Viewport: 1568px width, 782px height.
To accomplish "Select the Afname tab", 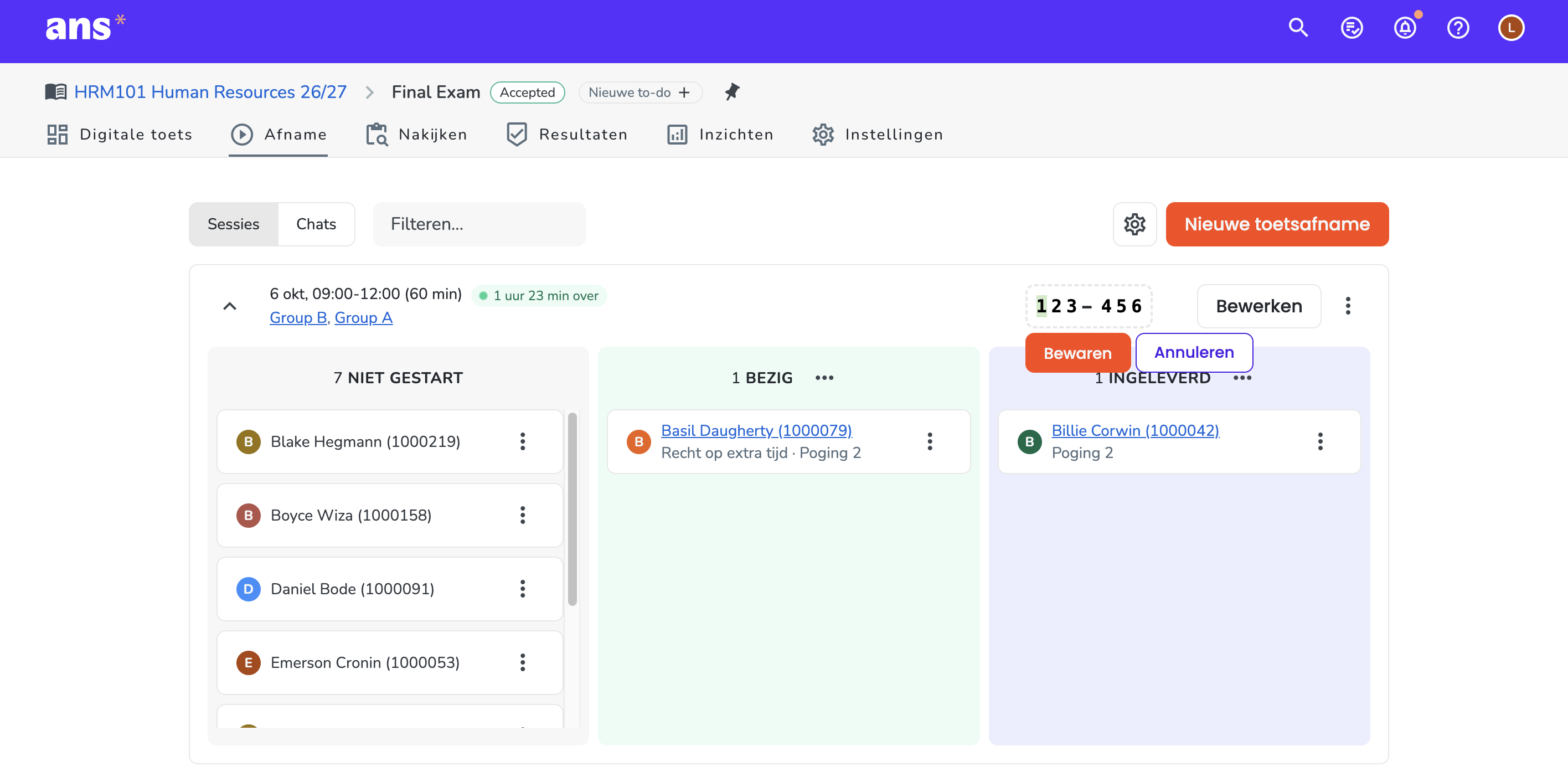I will [x=278, y=135].
